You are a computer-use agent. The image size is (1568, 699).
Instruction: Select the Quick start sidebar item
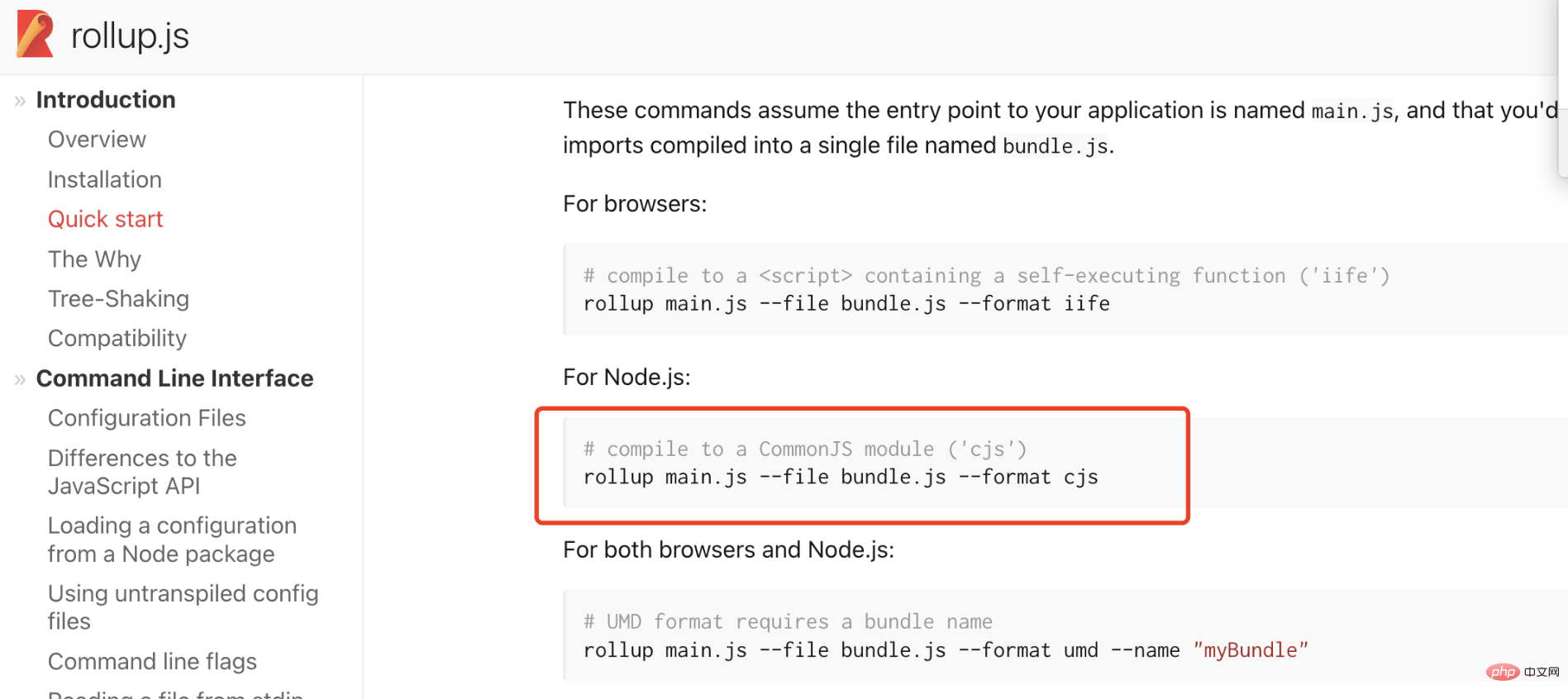[106, 219]
